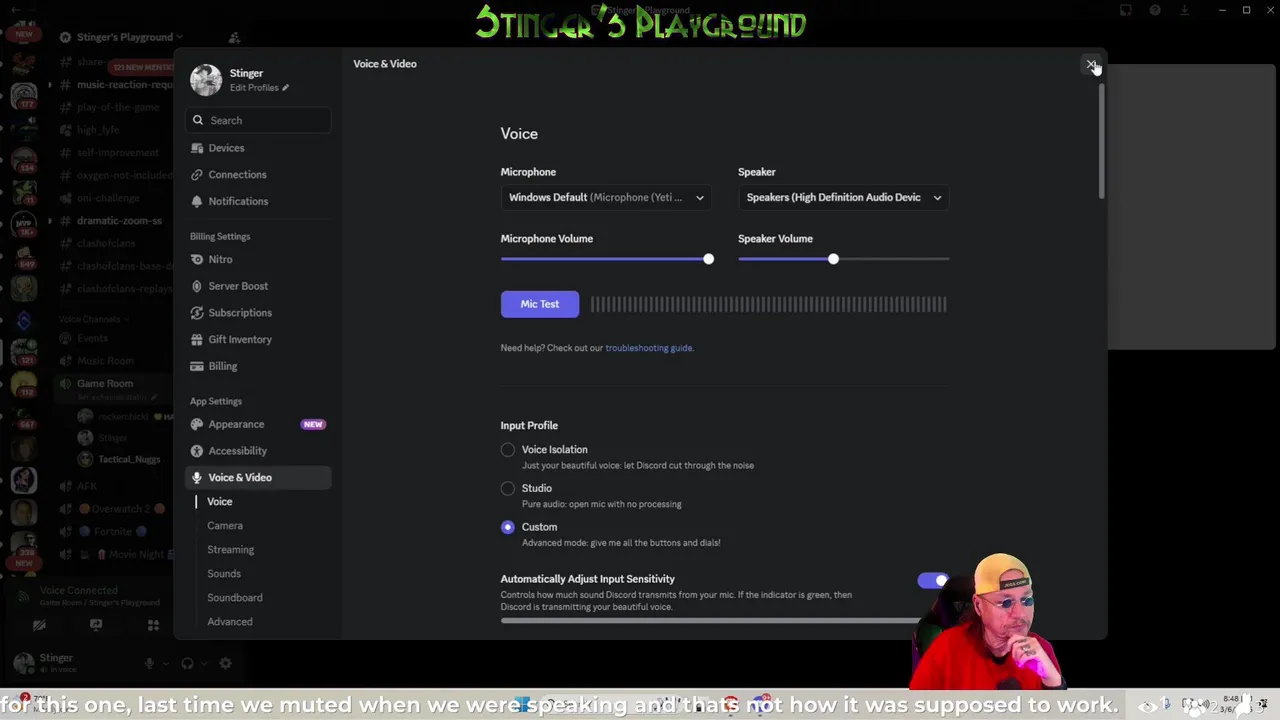Screen dimensions: 1280x720
Task: Select Studio input profile
Action: (508, 489)
